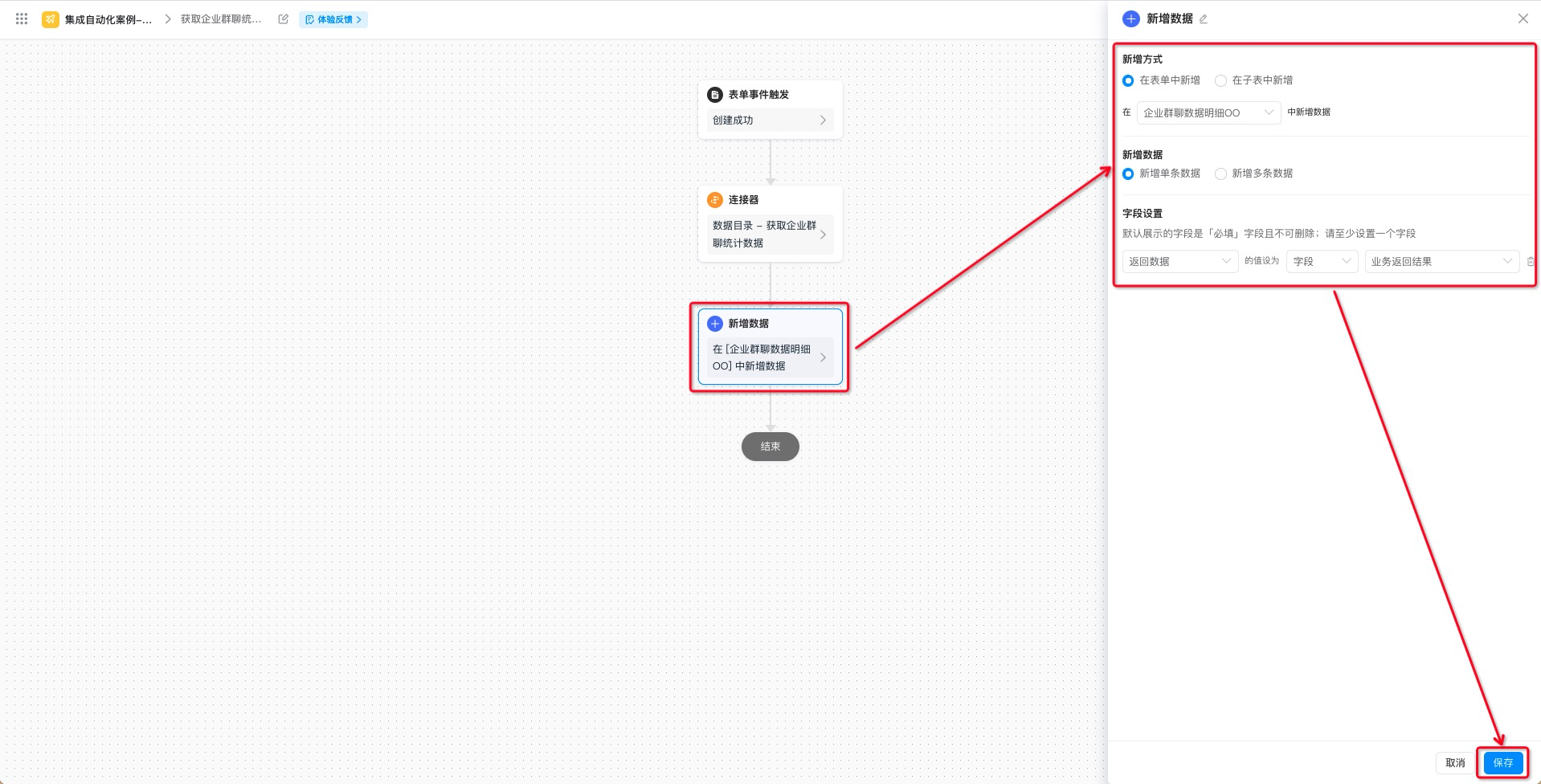1541x784 pixels.
Task: Open the 业务返回结果 value dropdown
Action: pyautogui.click(x=1442, y=261)
